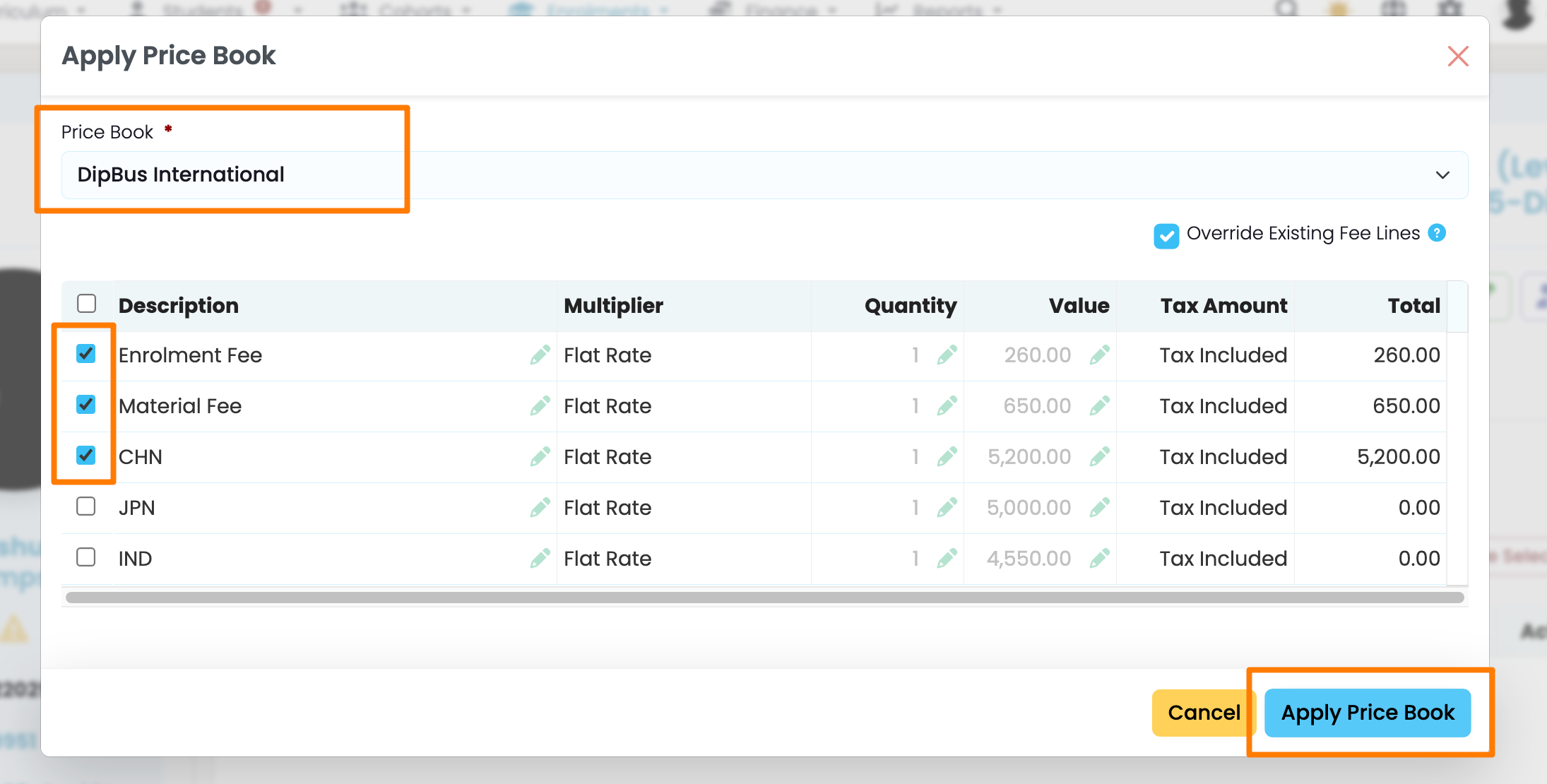This screenshot has height=784, width=1547.
Task: Select the Tax Amount column header
Action: (1223, 306)
